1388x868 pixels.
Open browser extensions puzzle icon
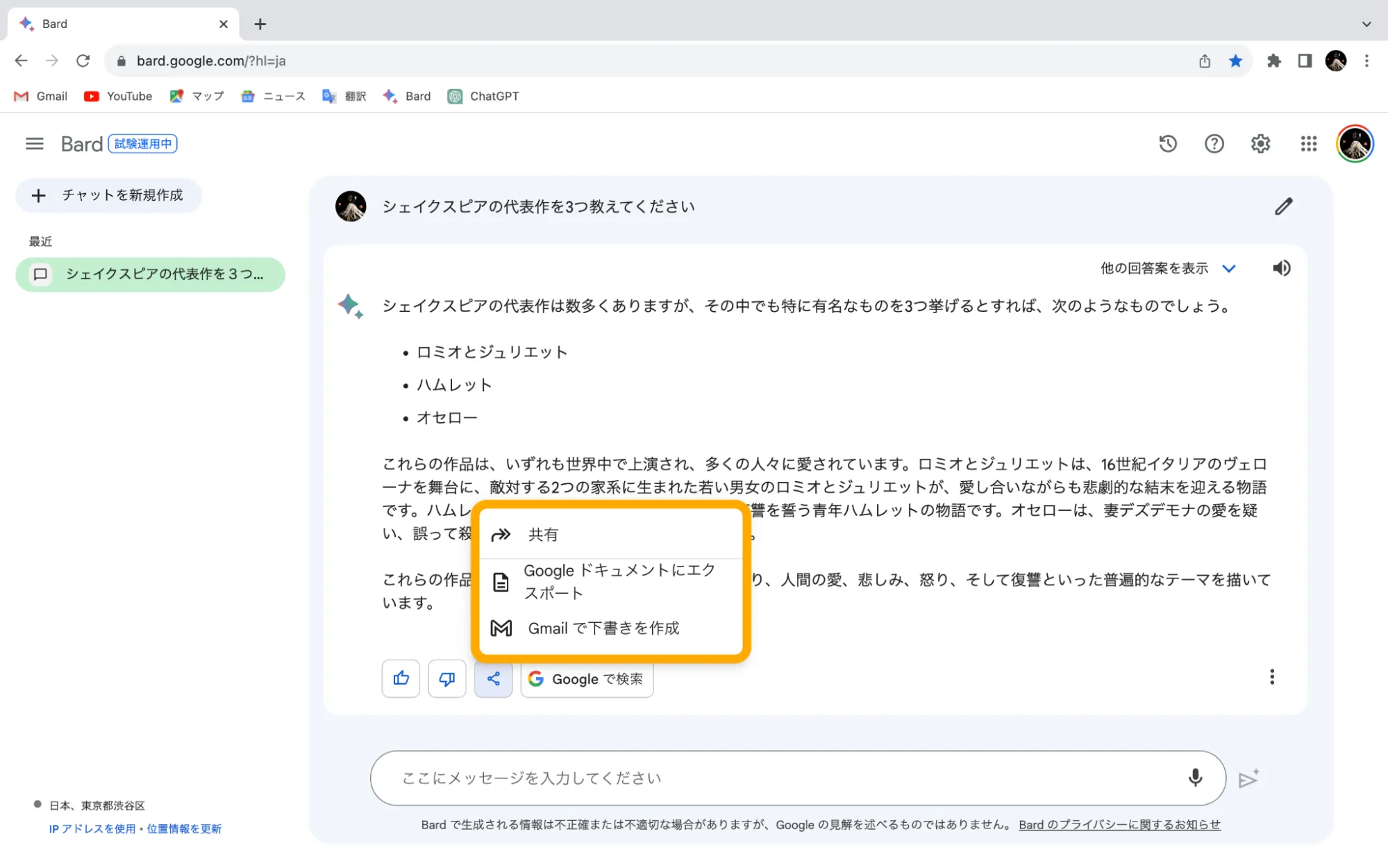click(x=1273, y=61)
